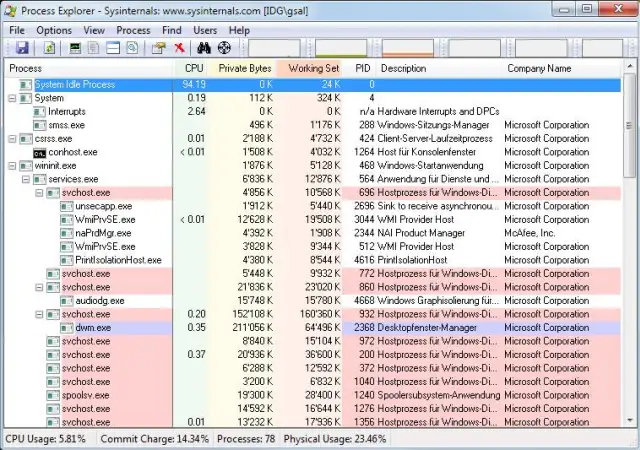The image size is (640, 450).
Task: Open the Options menu
Action: [x=54, y=30]
